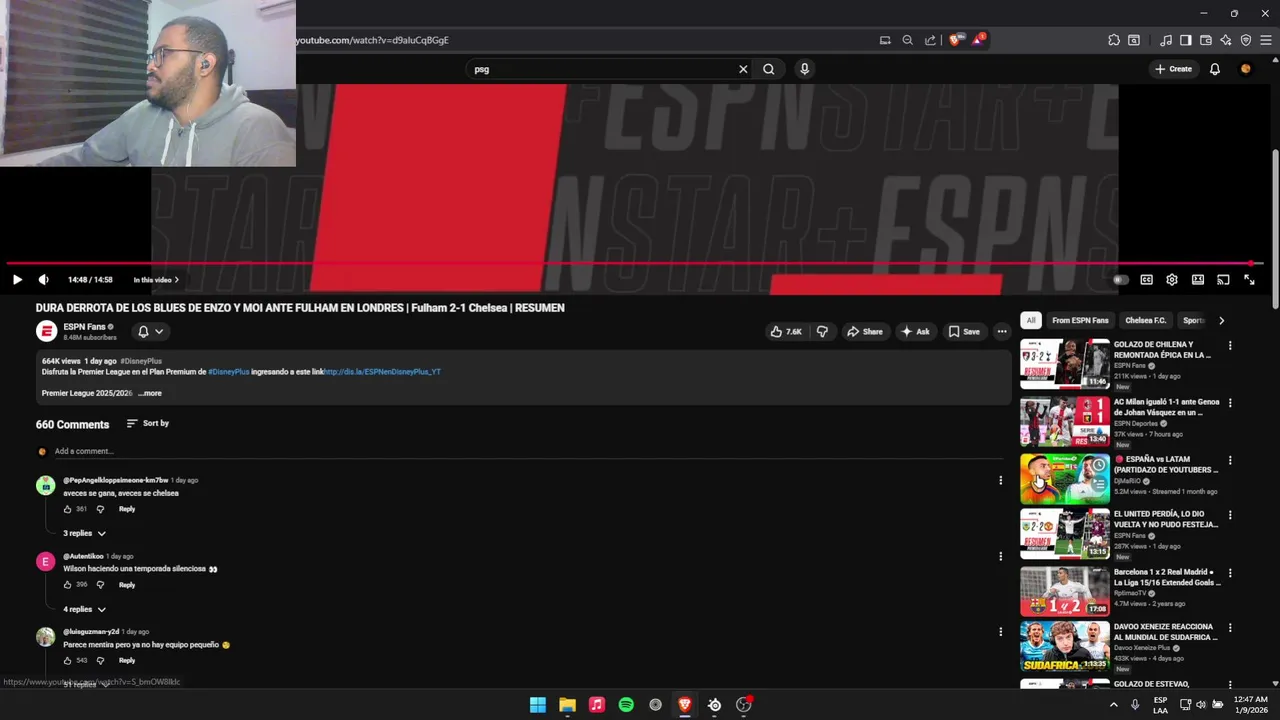
Task: Open the ESPNenDisneyPlus_YT link
Action: coord(382,372)
